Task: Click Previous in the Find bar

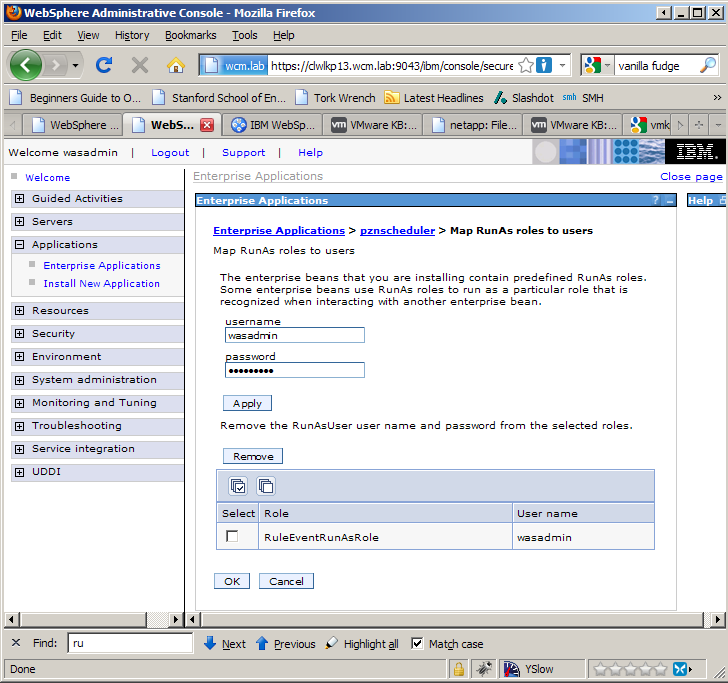Action: [286, 644]
